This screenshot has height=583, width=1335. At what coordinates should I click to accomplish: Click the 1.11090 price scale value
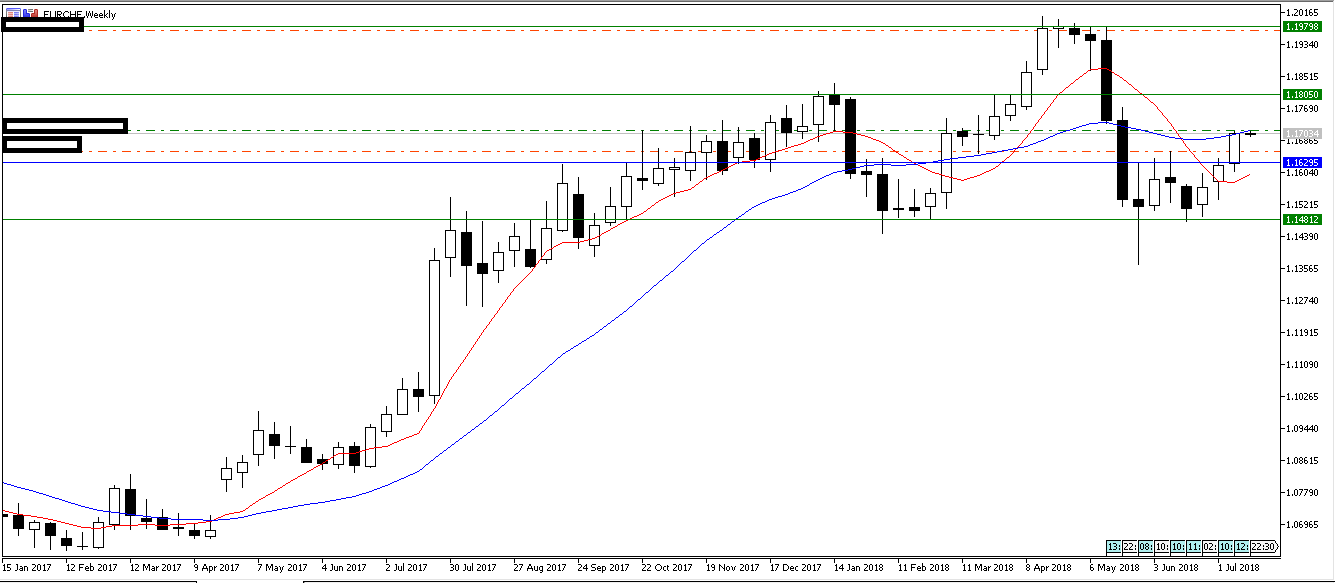(1304, 365)
